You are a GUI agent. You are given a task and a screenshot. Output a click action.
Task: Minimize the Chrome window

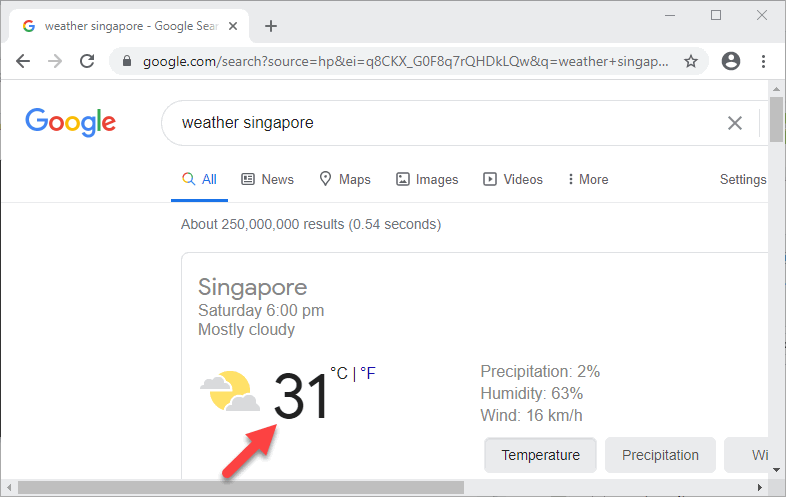pos(670,16)
